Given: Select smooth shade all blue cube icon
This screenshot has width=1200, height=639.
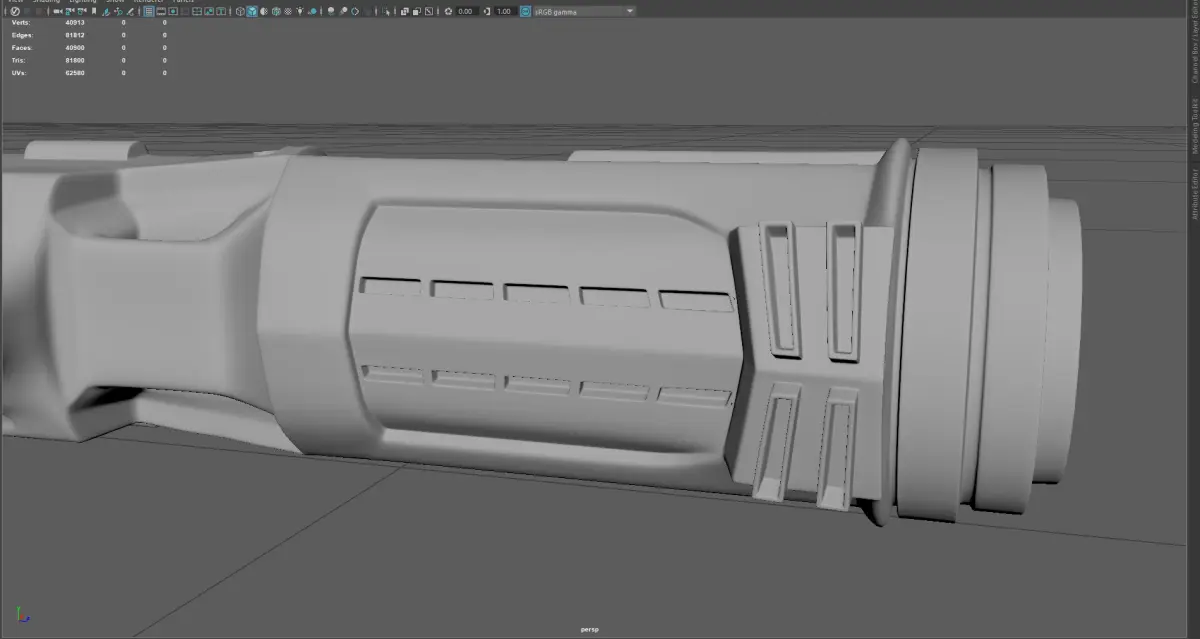Looking at the screenshot, I should (x=251, y=11).
